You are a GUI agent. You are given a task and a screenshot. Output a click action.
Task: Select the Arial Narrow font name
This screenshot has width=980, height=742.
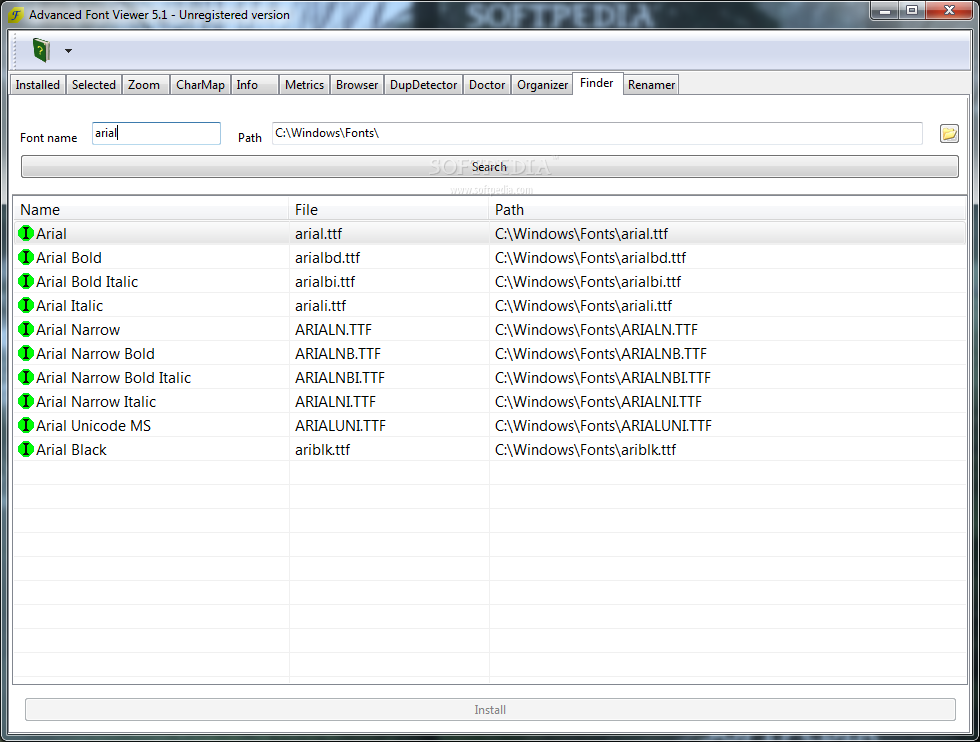point(78,329)
